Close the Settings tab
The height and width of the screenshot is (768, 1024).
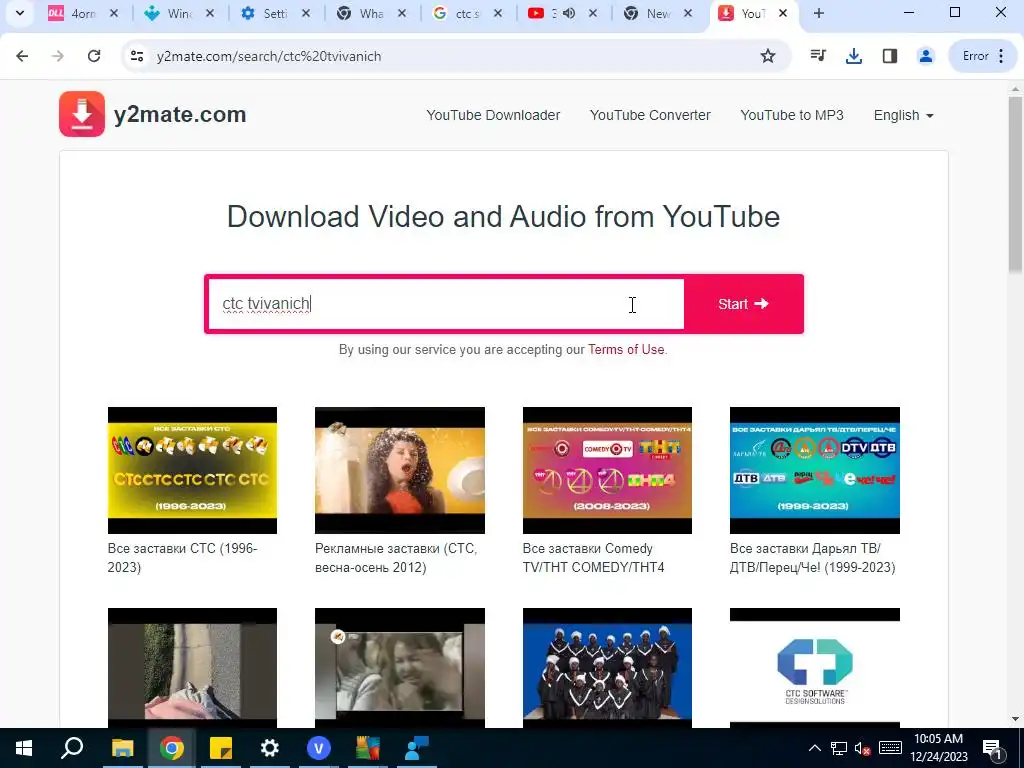[x=306, y=13]
